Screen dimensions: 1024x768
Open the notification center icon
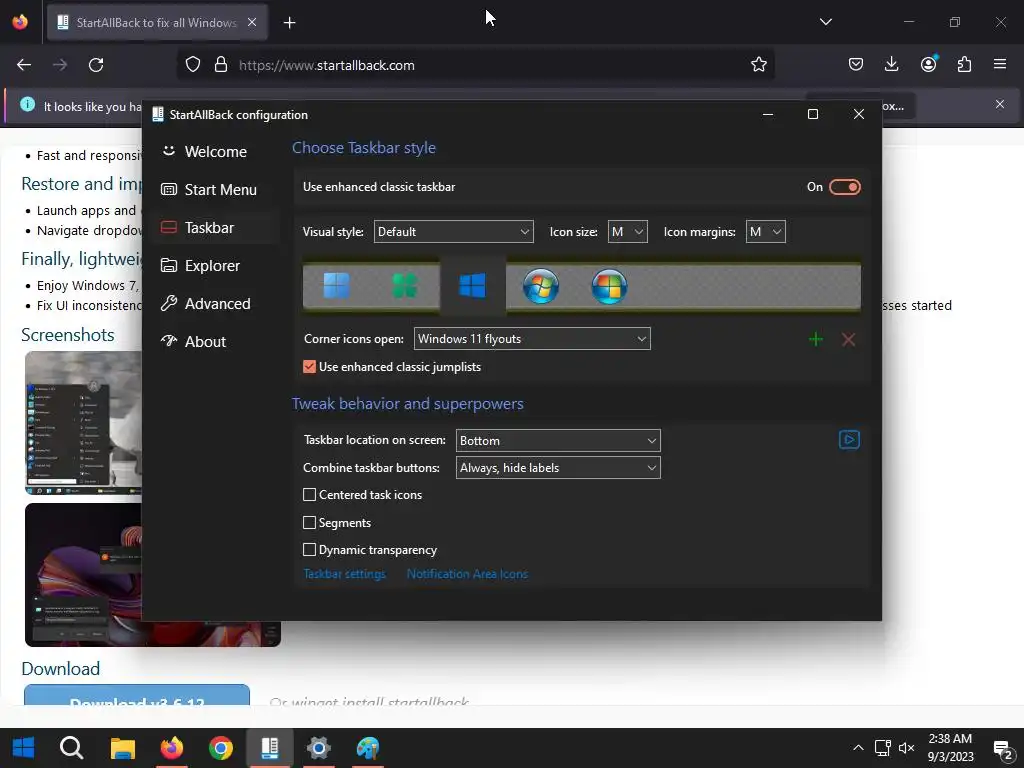pyautogui.click(x=1003, y=749)
